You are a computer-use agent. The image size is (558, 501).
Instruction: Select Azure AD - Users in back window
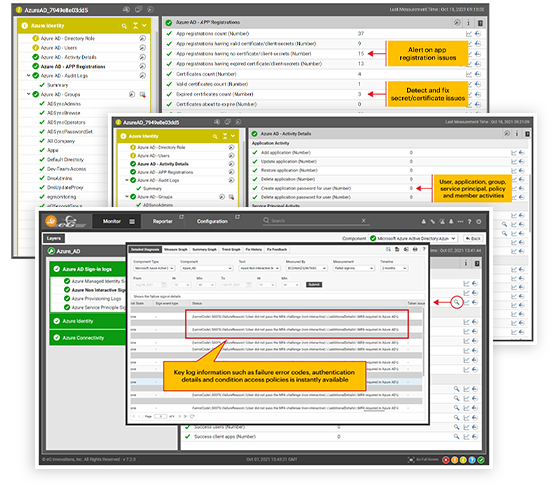(58, 48)
